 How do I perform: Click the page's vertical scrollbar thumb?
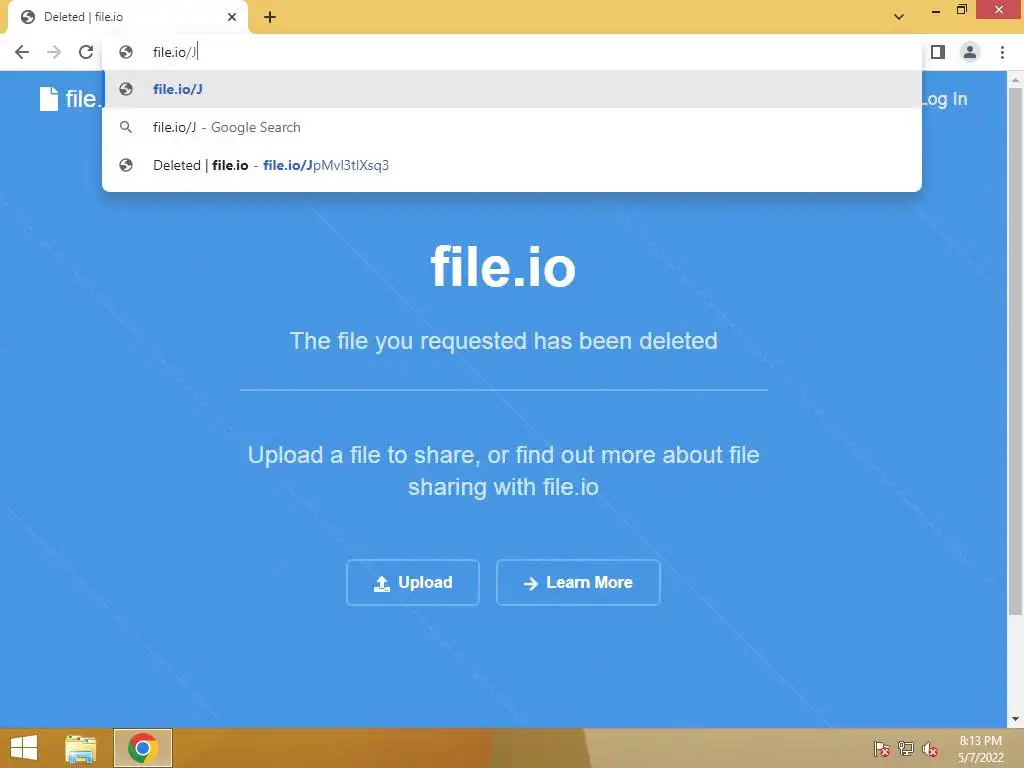(1015, 351)
